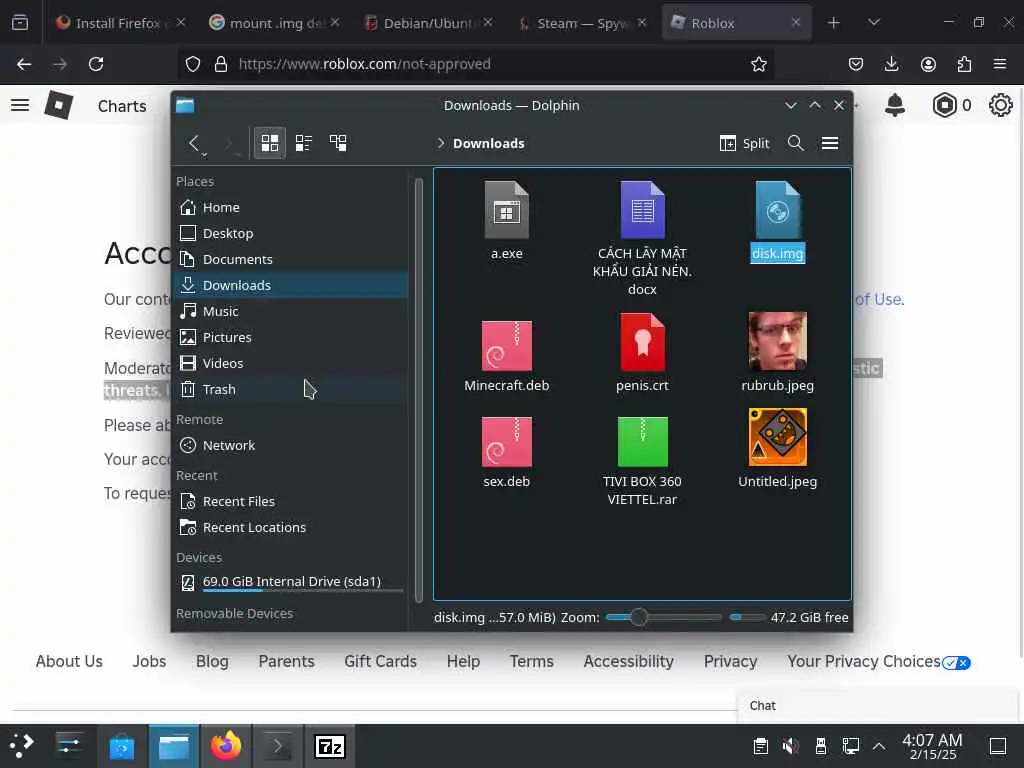The width and height of the screenshot is (1024, 768).
Task: Click Downloads breadcrumb path label
Action: click(x=488, y=143)
